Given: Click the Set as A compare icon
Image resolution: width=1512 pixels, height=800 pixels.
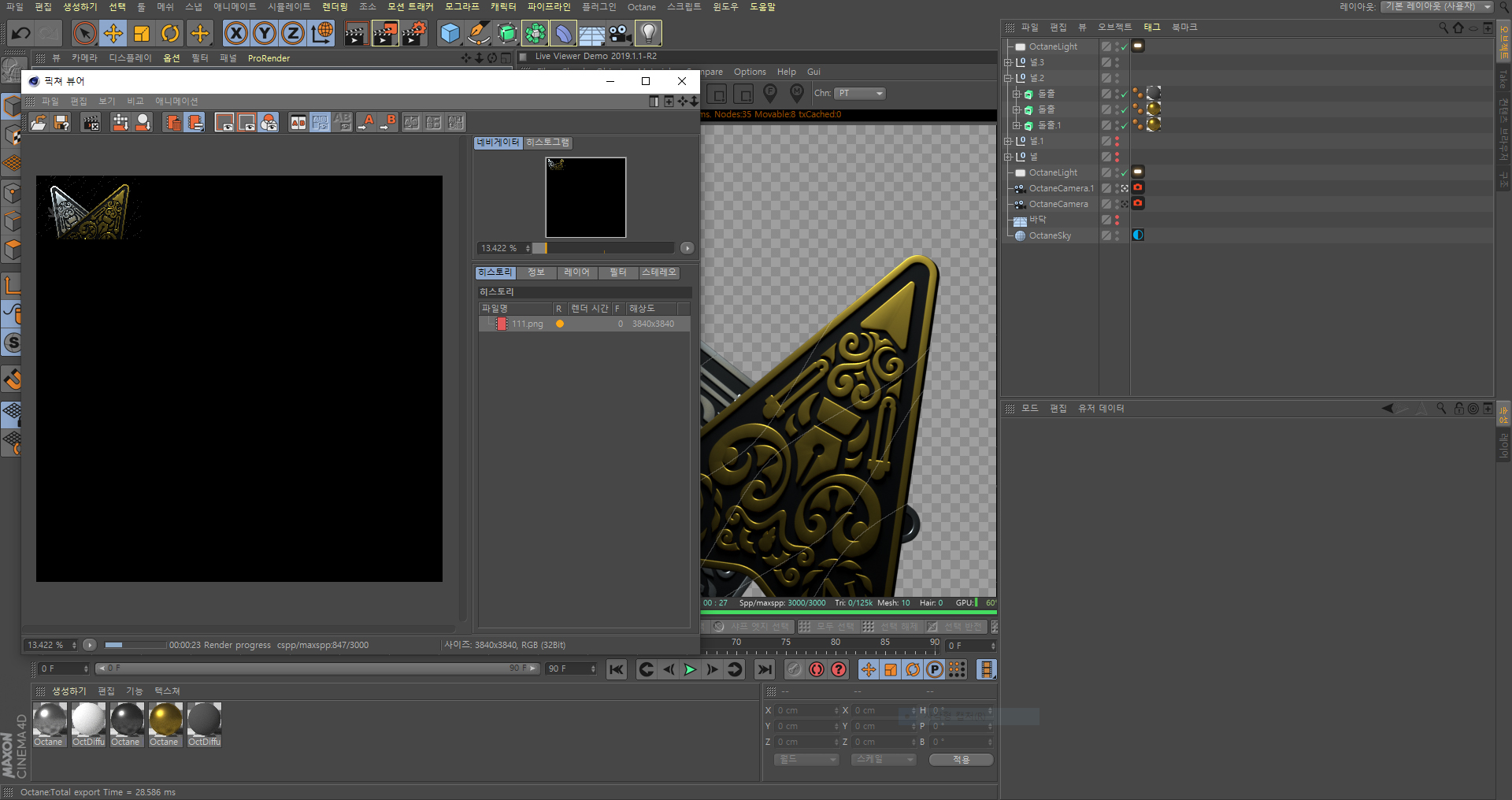Looking at the screenshot, I should 368,122.
